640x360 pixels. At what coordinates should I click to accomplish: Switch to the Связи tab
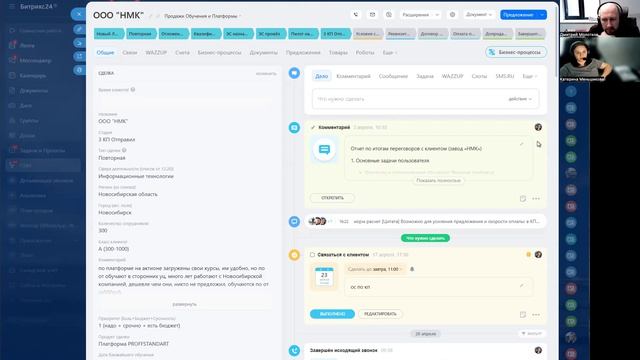point(130,53)
